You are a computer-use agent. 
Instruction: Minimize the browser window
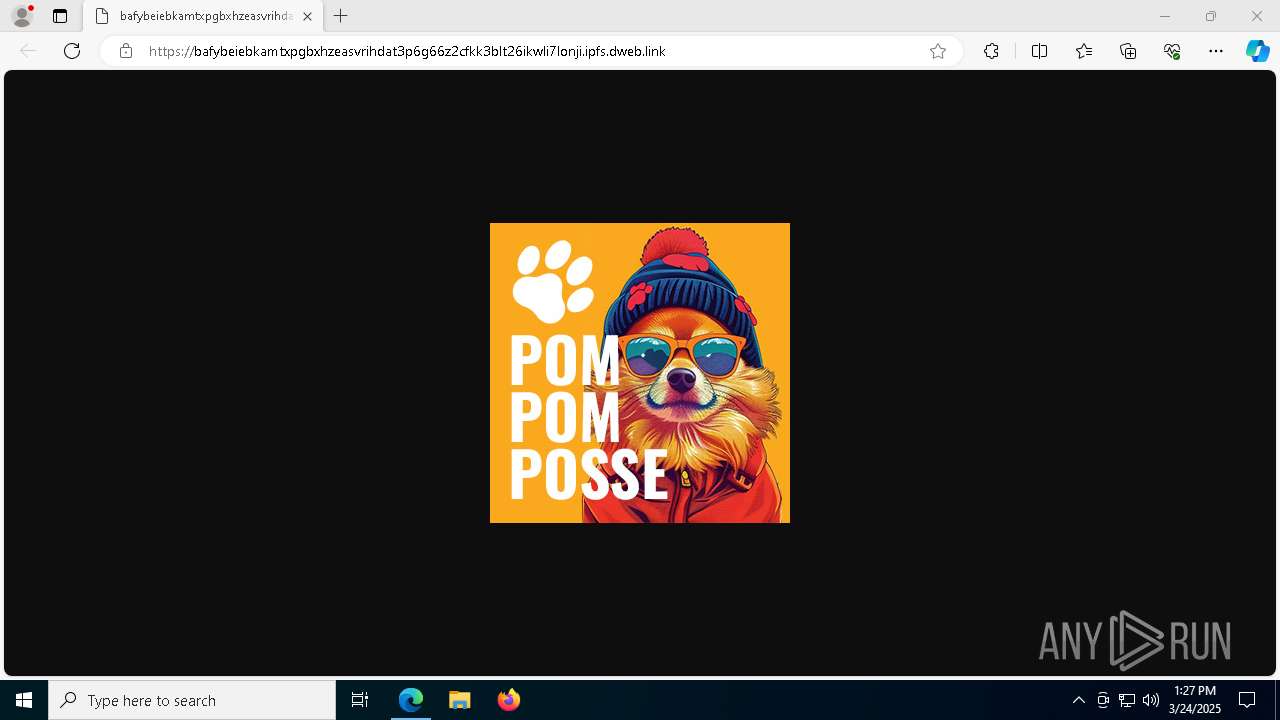click(x=1164, y=16)
